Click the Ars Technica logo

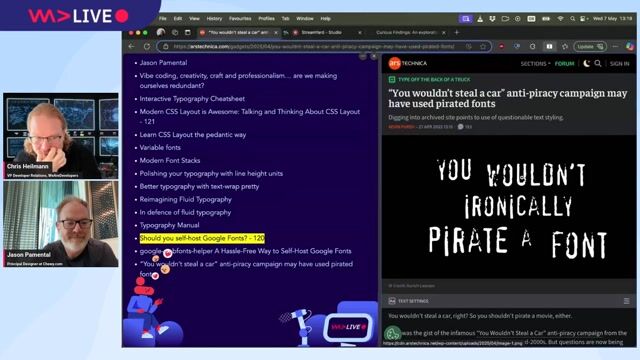(x=407, y=63)
